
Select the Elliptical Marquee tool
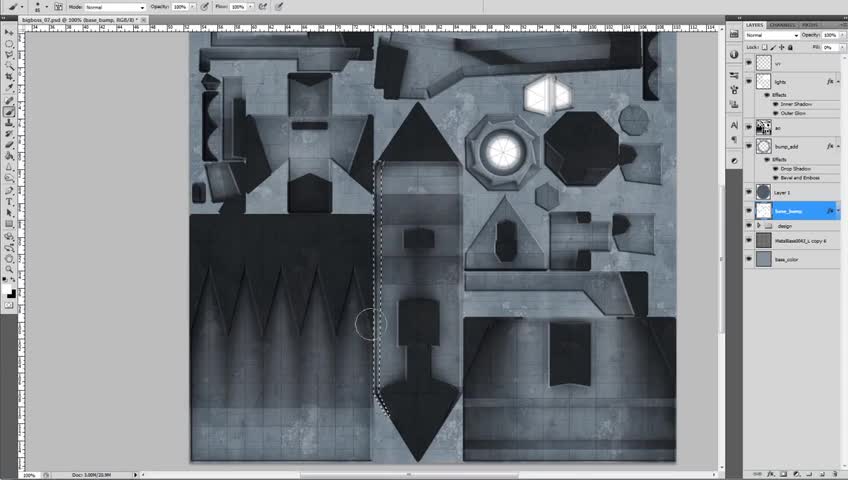(9, 44)
